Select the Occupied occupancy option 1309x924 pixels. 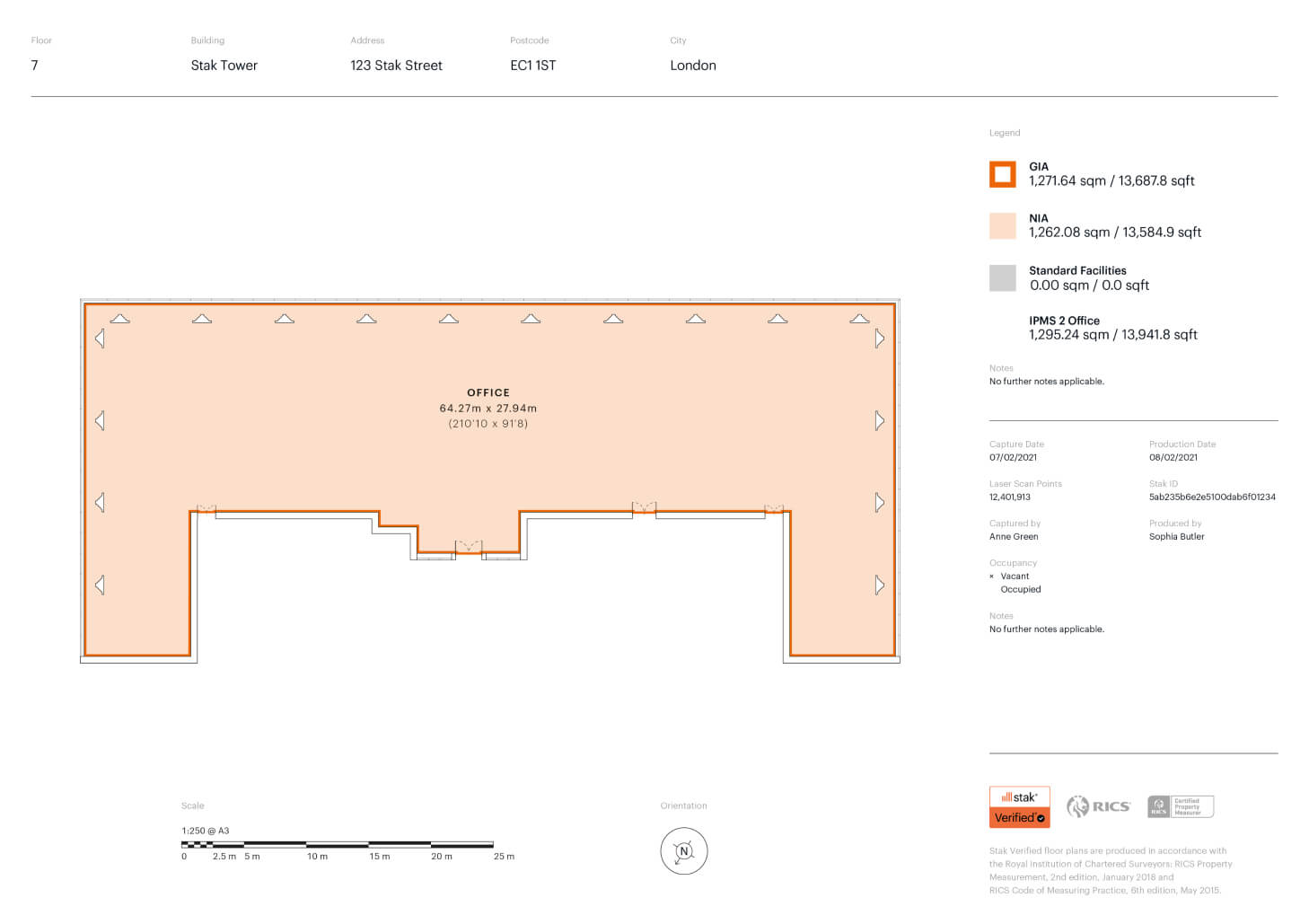[1021, 590]
